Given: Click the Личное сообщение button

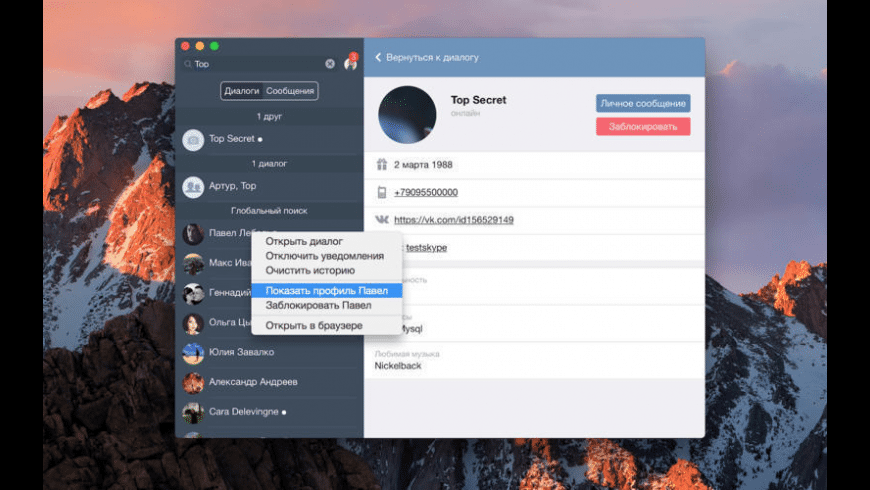Looking at the screenshot, I should (x=643, y=103).
